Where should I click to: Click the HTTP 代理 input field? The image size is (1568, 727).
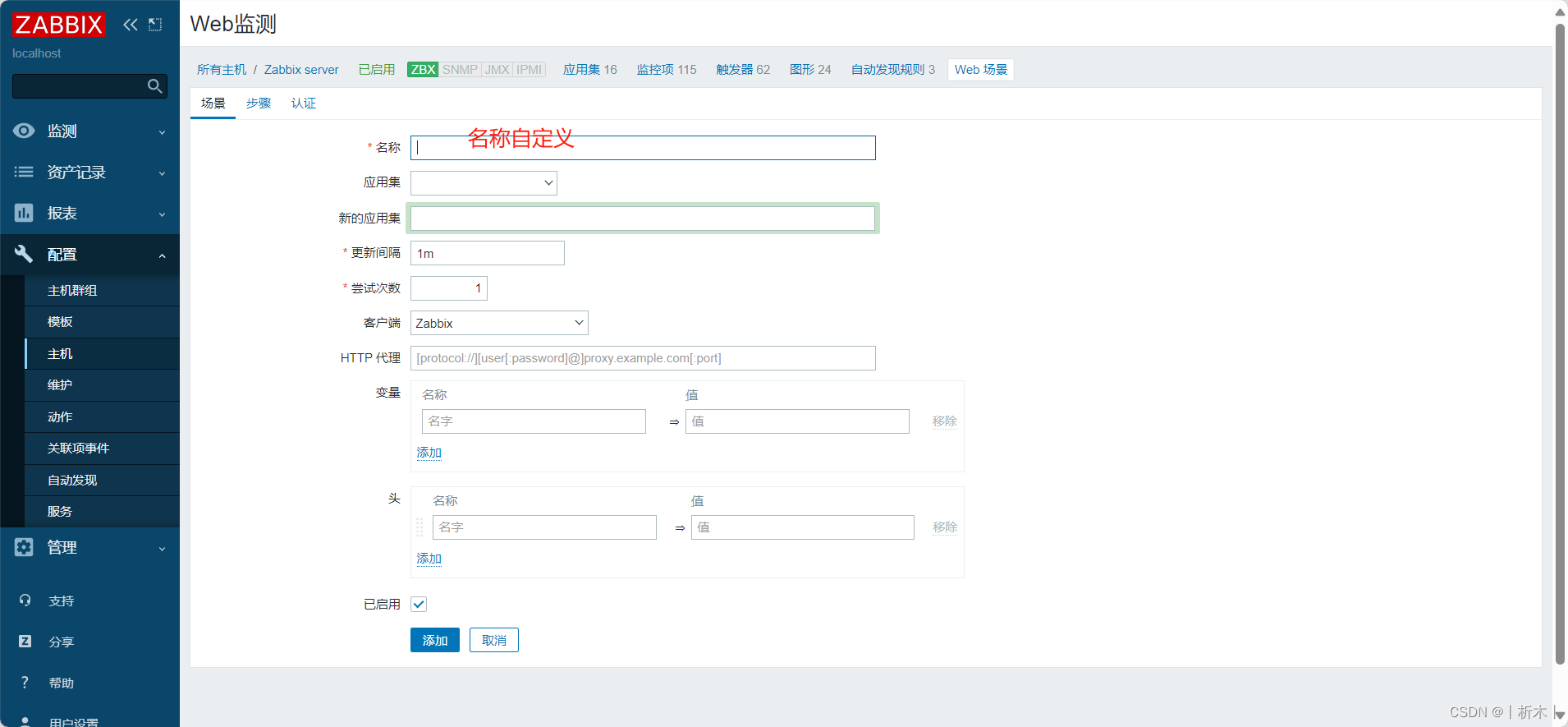click(643, 358)
